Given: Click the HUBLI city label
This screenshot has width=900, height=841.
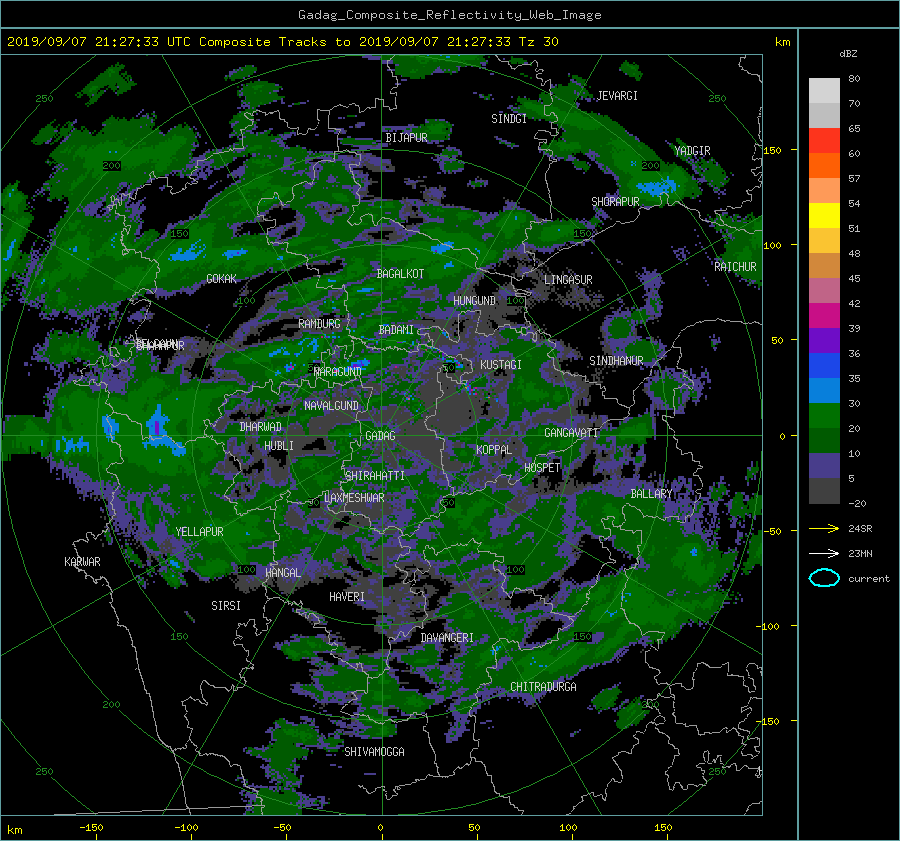Looking at the screenshot, I should (x=278, y=445).
